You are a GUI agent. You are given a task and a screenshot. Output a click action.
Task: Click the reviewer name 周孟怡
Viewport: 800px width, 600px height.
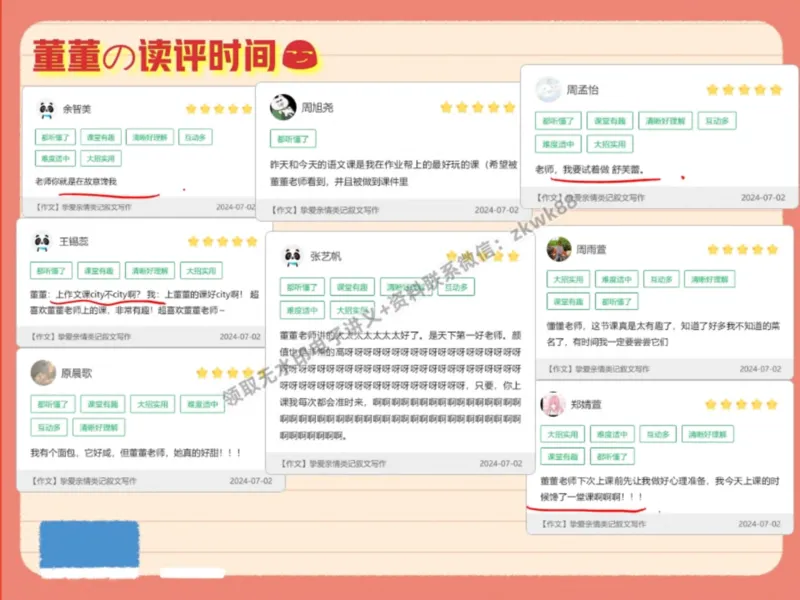click(x=583, y=90)
